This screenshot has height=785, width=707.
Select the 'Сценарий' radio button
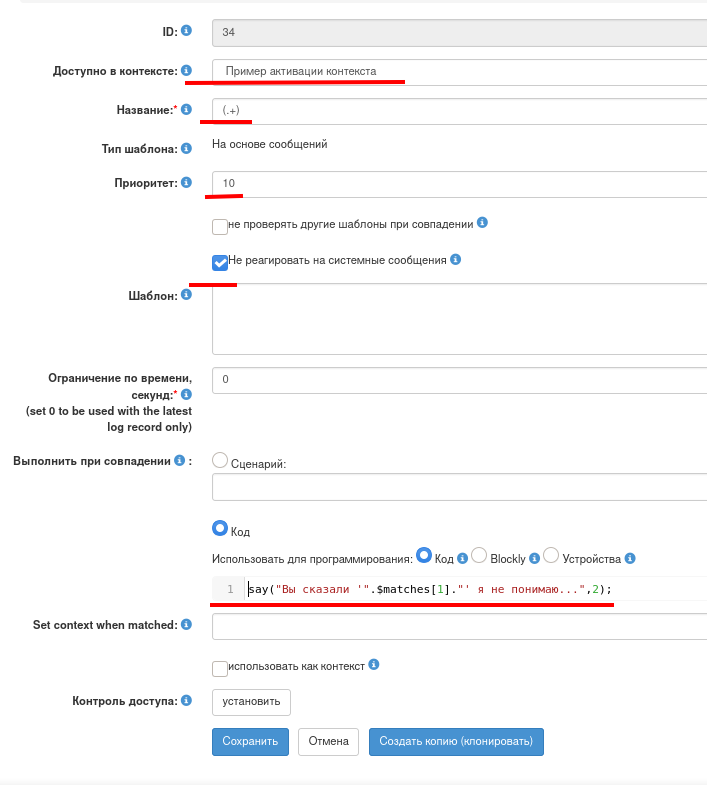(220, 460)
